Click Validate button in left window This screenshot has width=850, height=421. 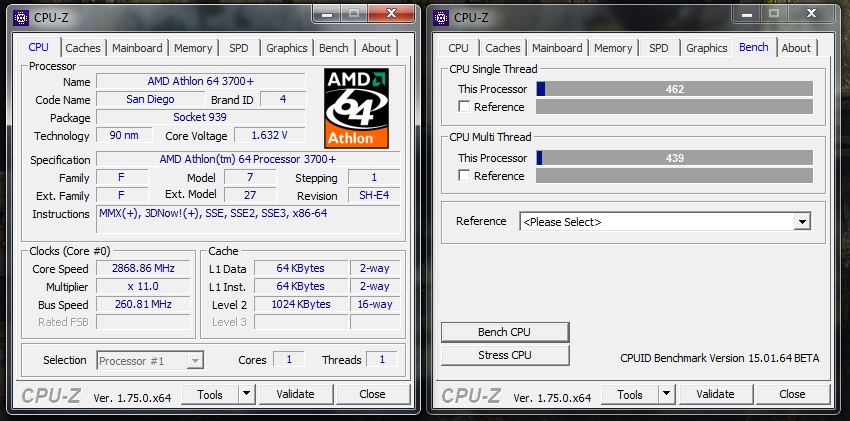[295, 394]
